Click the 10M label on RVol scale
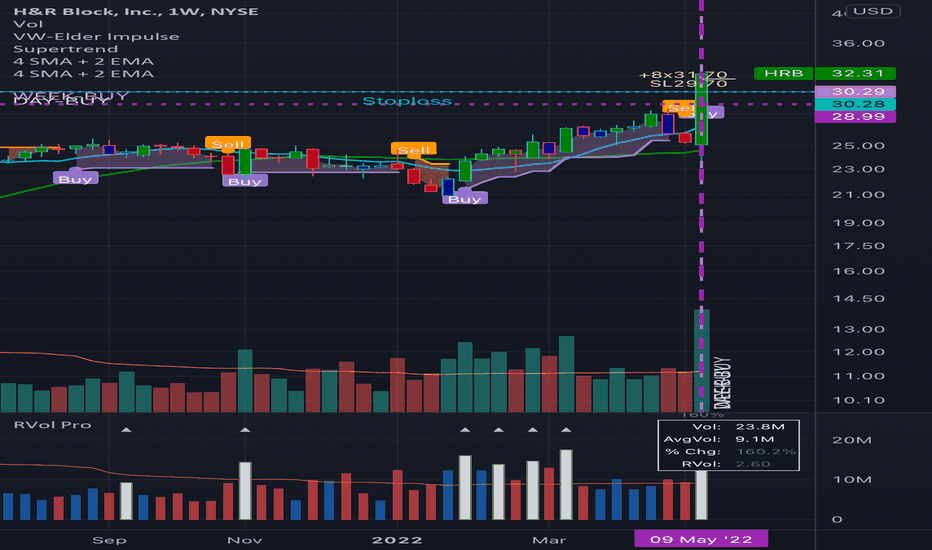This screenshot has width=932, height=550. tap(852, 479)
